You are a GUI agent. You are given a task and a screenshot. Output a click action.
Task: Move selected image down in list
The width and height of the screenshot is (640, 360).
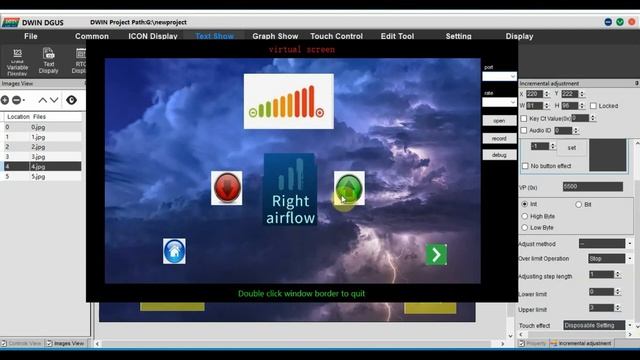[x=54, y=100]
